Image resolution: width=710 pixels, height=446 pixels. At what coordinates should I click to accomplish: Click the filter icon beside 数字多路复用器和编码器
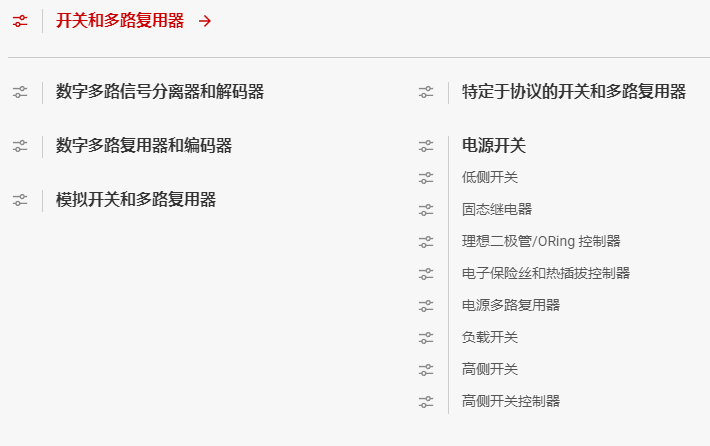(x=20, y=146)
